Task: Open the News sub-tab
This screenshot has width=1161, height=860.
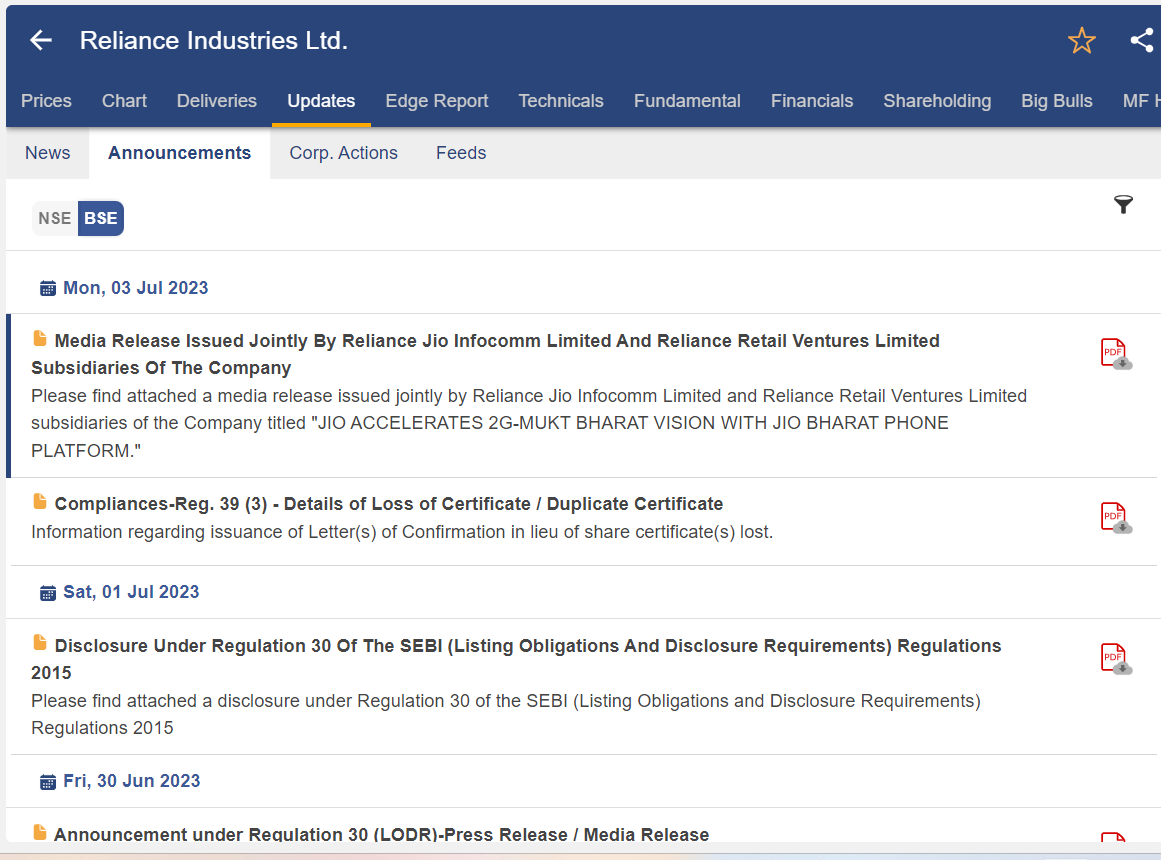Action: (47, 153)
